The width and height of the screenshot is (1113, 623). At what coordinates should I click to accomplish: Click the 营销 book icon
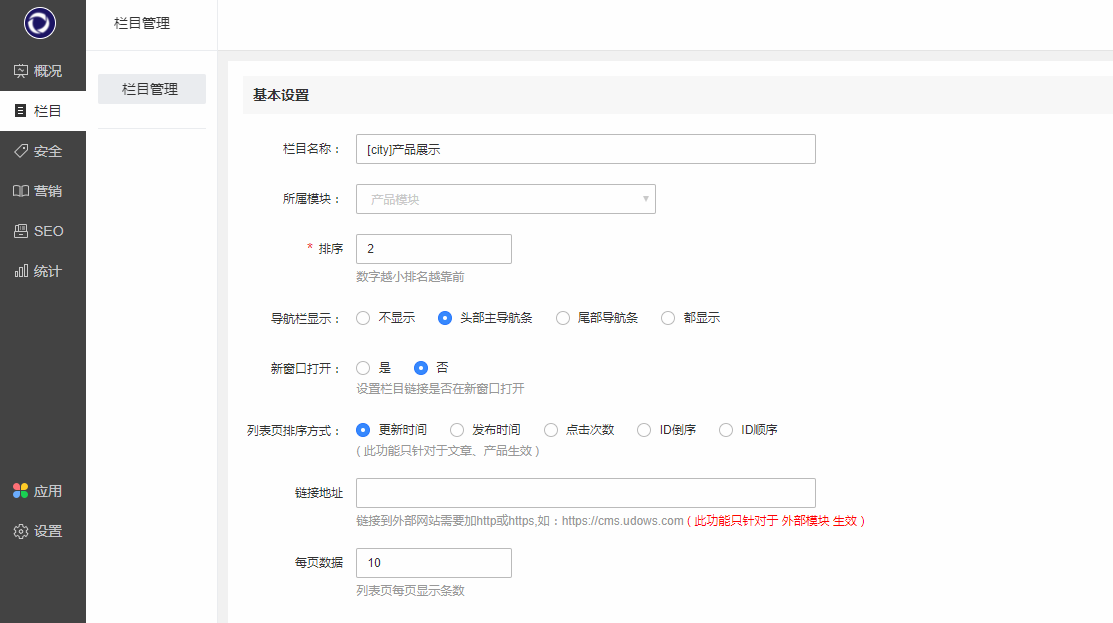(21, 191)
